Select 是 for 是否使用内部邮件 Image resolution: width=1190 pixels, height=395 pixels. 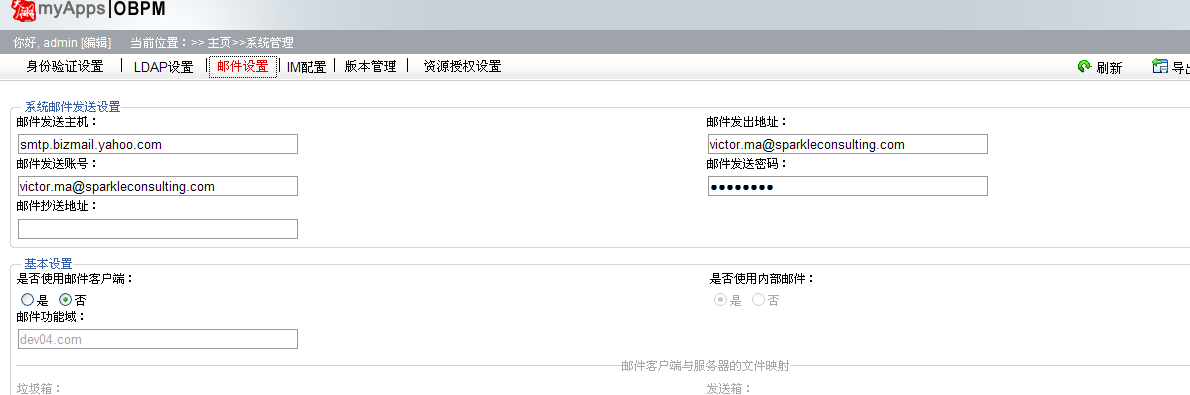click(x=720, y=299)
